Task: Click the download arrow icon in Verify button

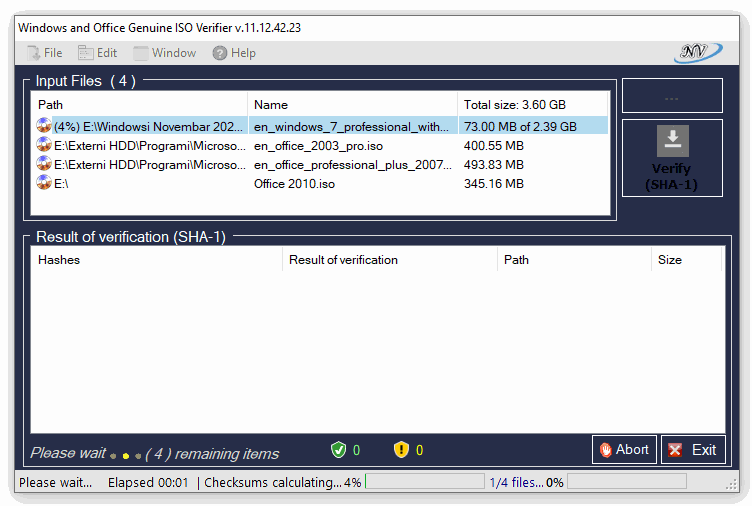Action: (673, 141)
